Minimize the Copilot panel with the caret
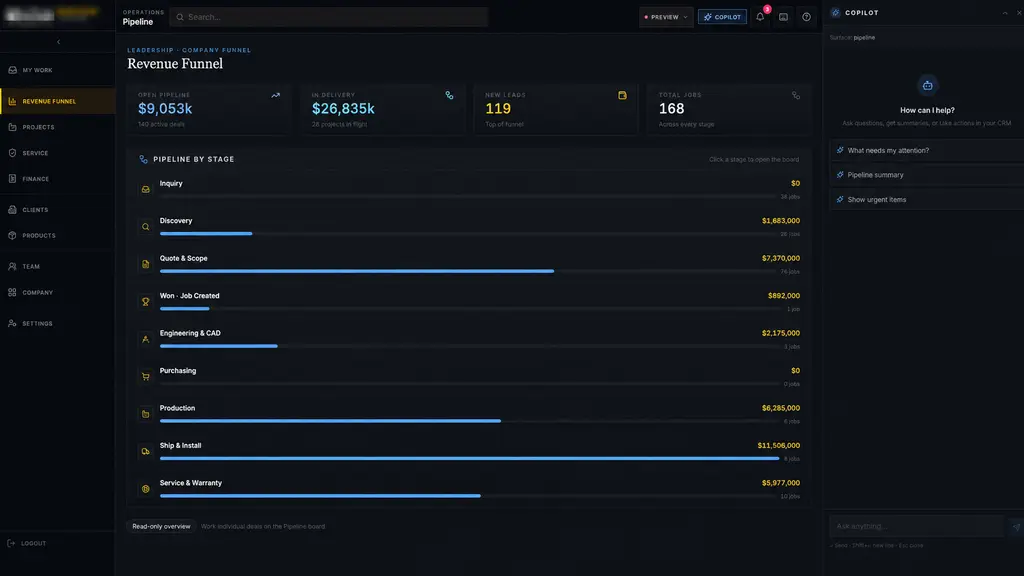Image resolution: width=1024 pixels, height=576 pixels. click(x=1005, y=12)
